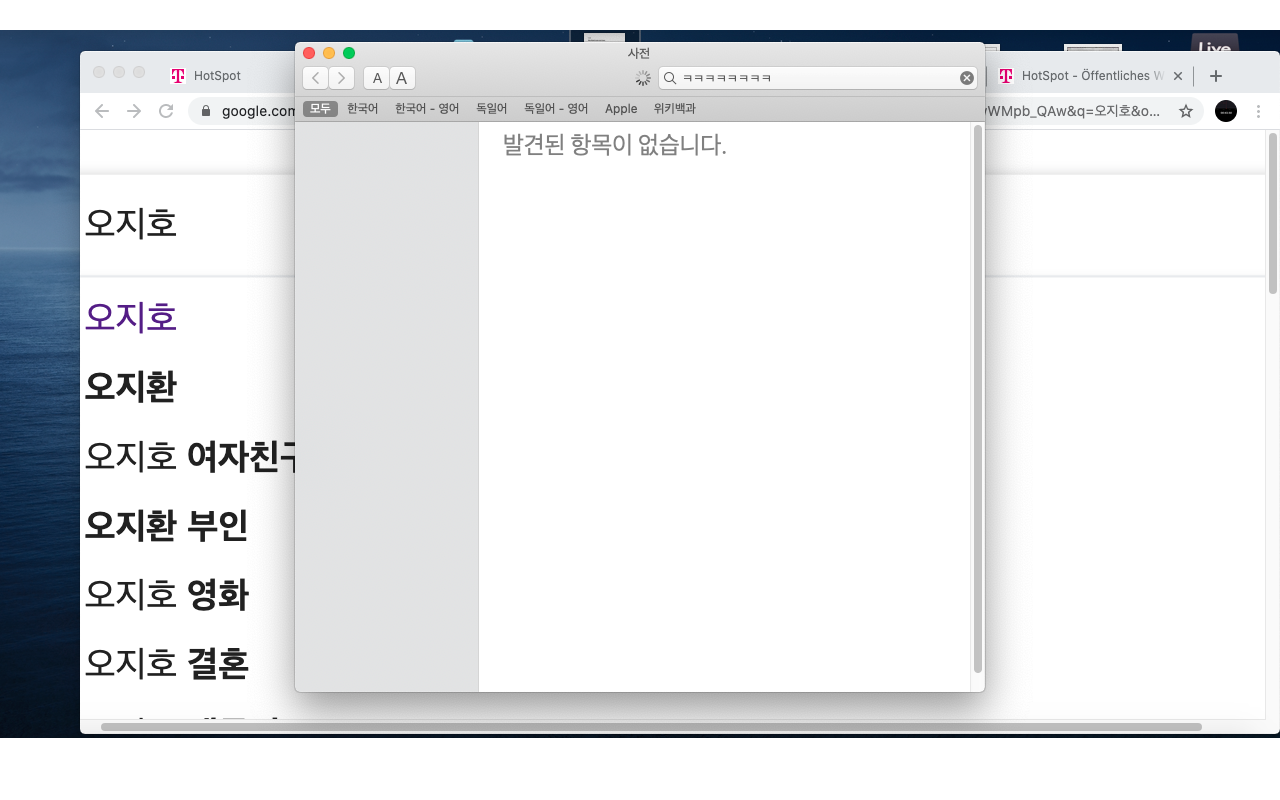Increase text size with large A button
Screen dimensions: 1280x800
402,78
